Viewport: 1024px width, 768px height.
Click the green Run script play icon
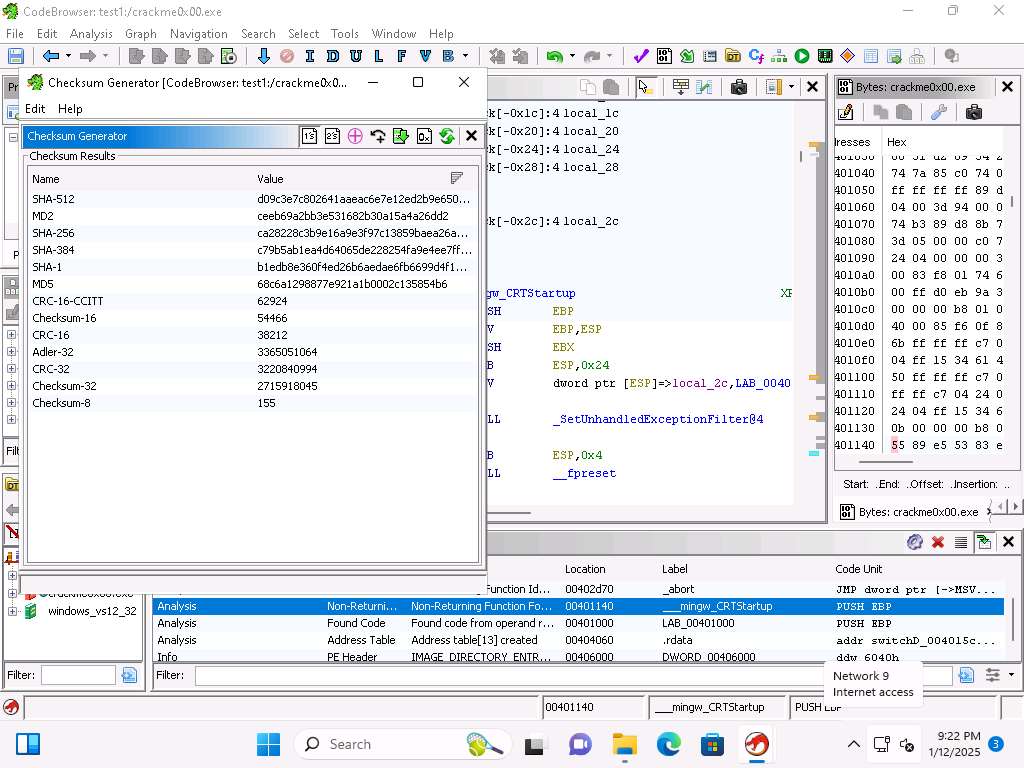pyautogui.click(x=802, y=57)
